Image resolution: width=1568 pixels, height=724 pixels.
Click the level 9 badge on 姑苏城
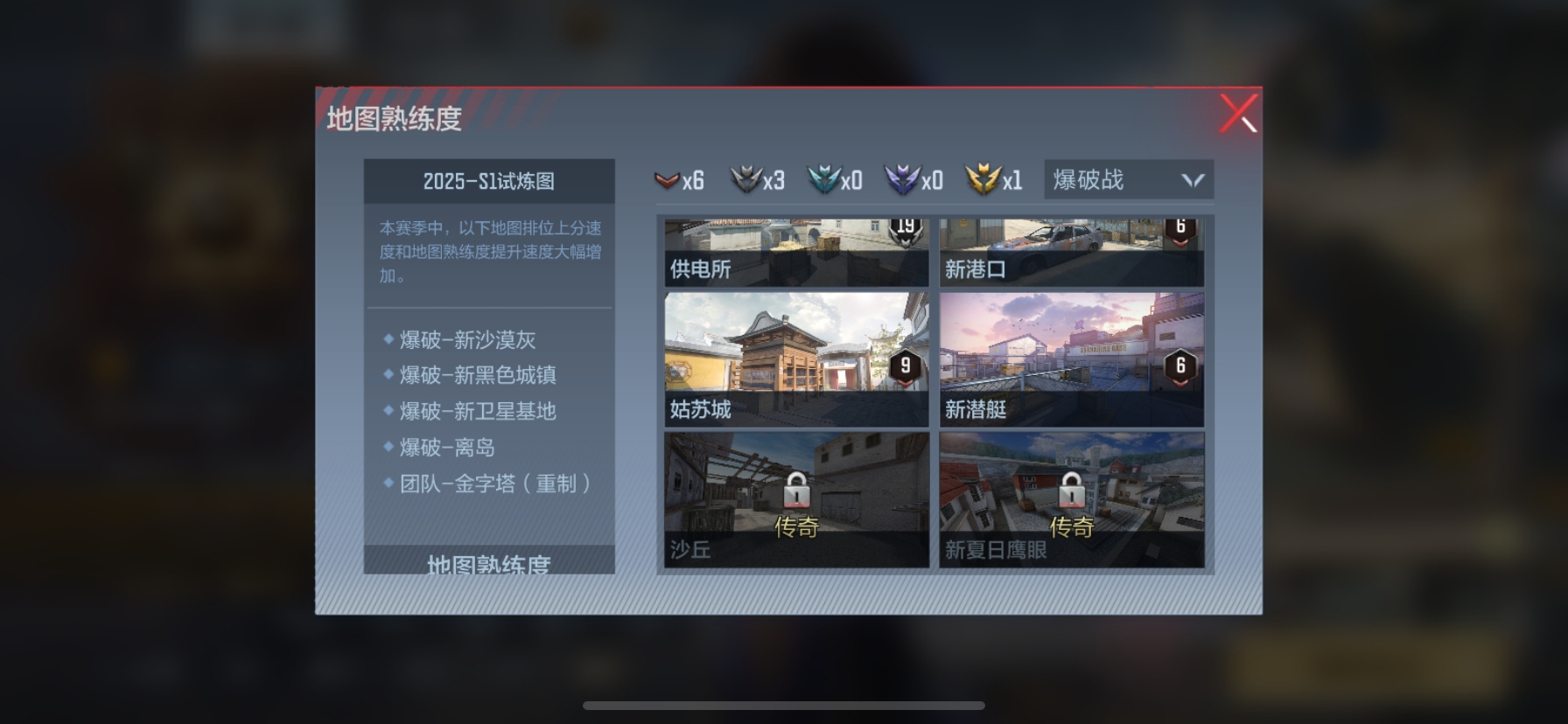coord(906,367)
